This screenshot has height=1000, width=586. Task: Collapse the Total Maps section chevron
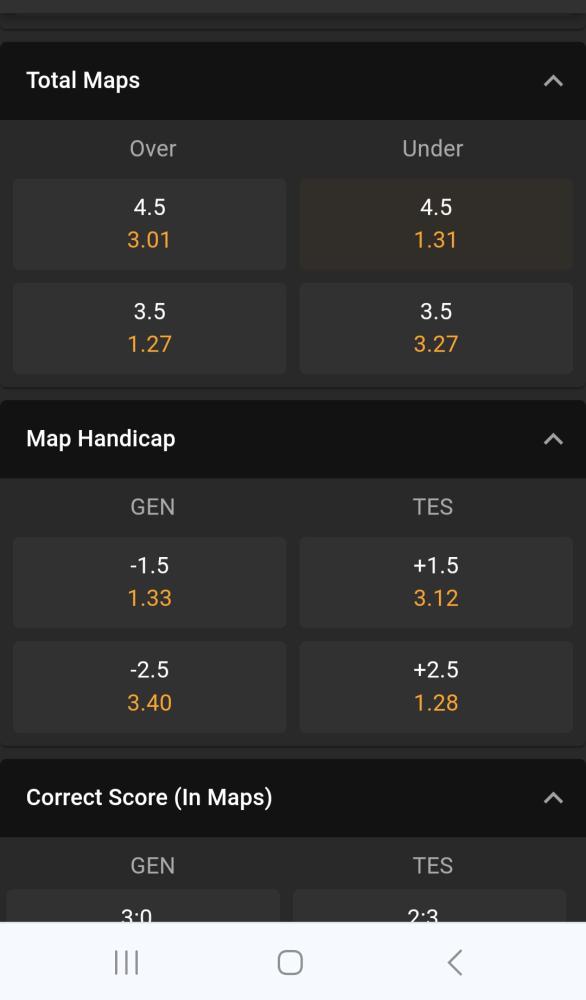[x=553, y=81]
